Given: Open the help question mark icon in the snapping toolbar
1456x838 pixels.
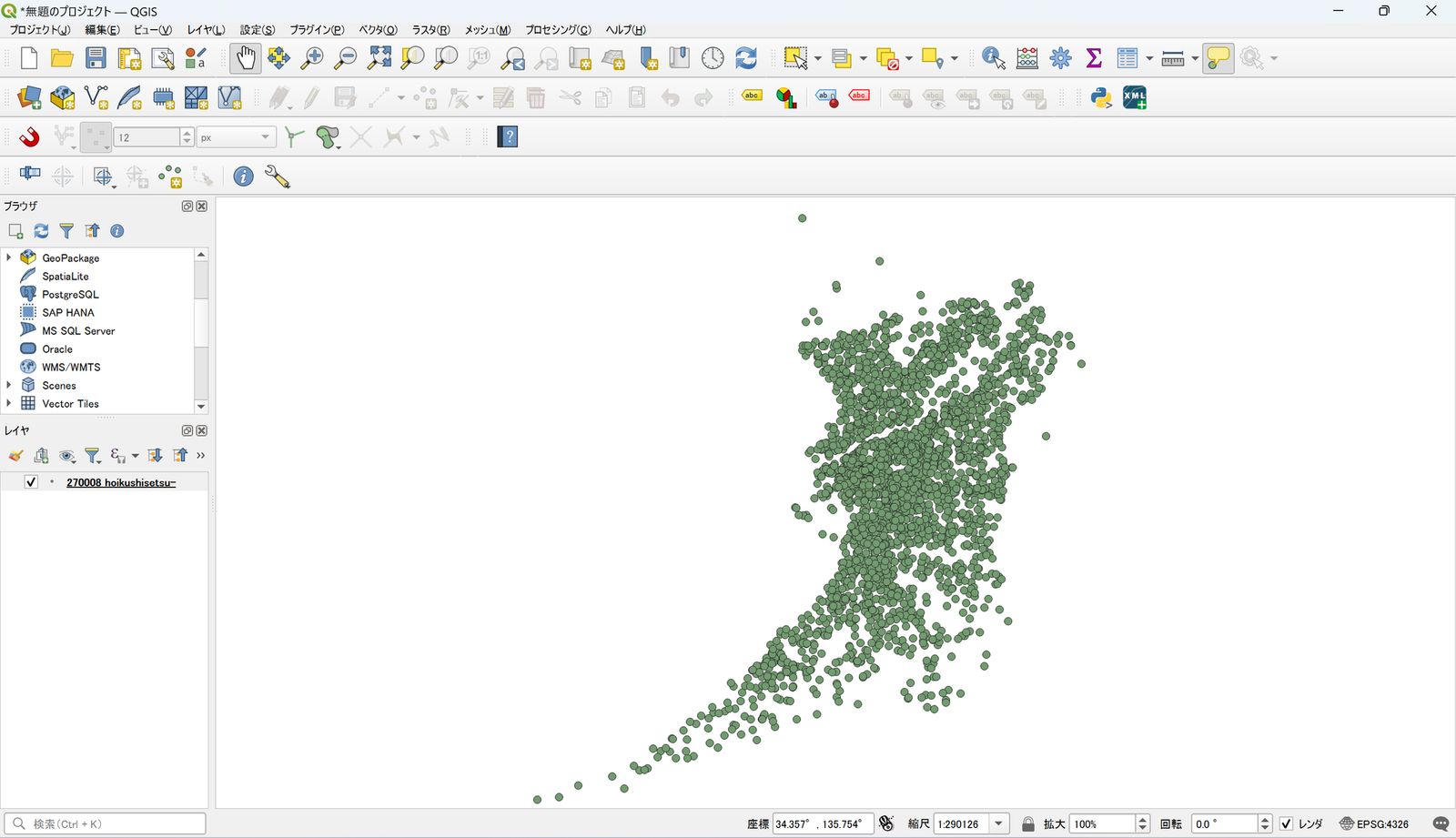Looking at the screenshot, I should [508, 136].
